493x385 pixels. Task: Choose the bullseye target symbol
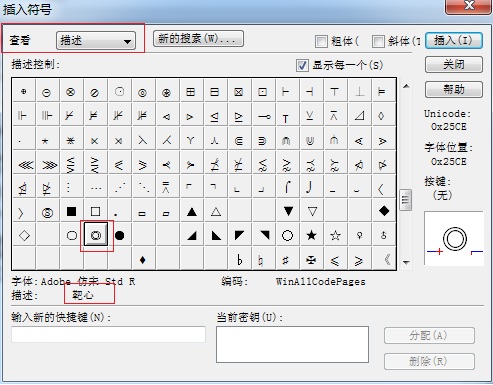[x=96, y=235]
